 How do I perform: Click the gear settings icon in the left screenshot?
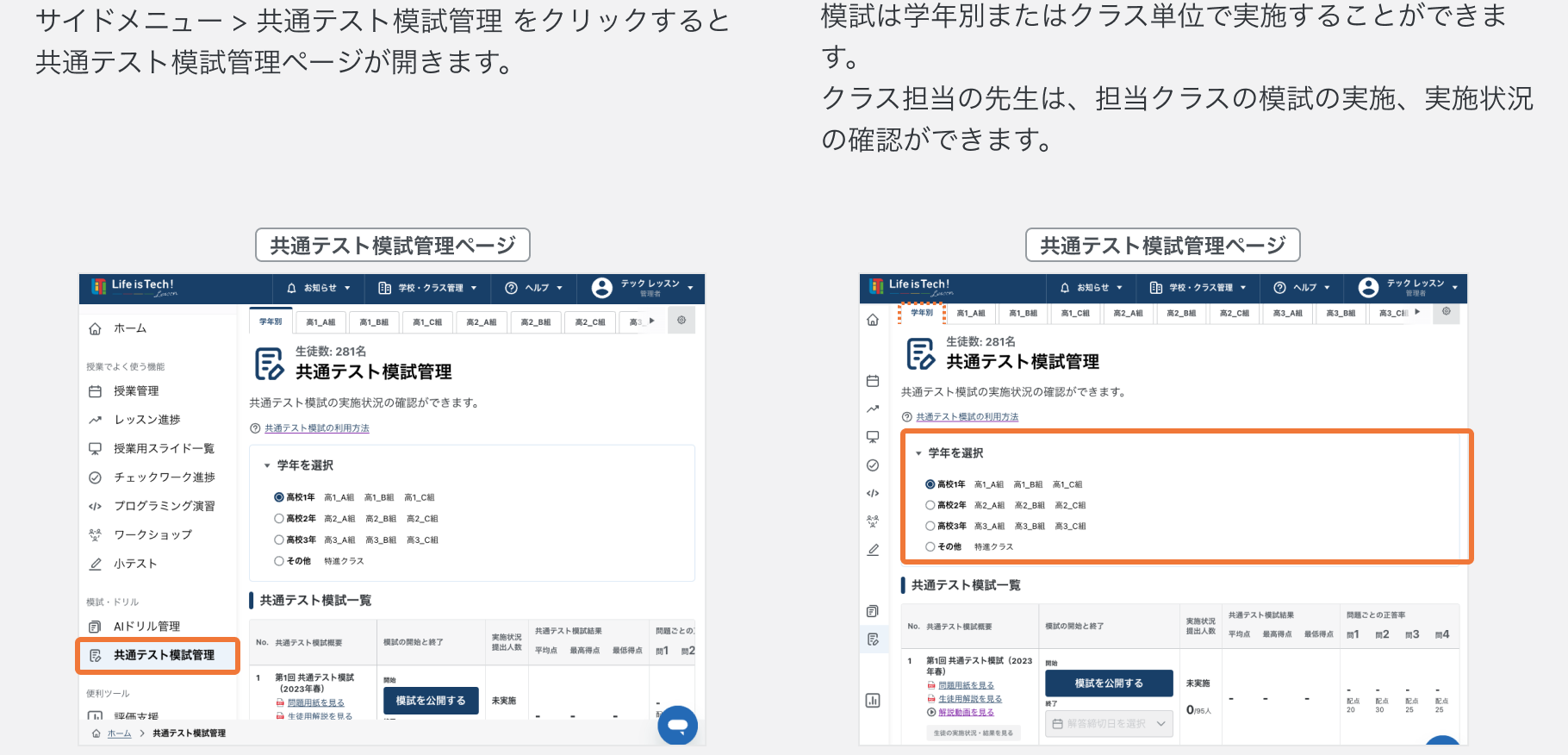pos(681,321)
